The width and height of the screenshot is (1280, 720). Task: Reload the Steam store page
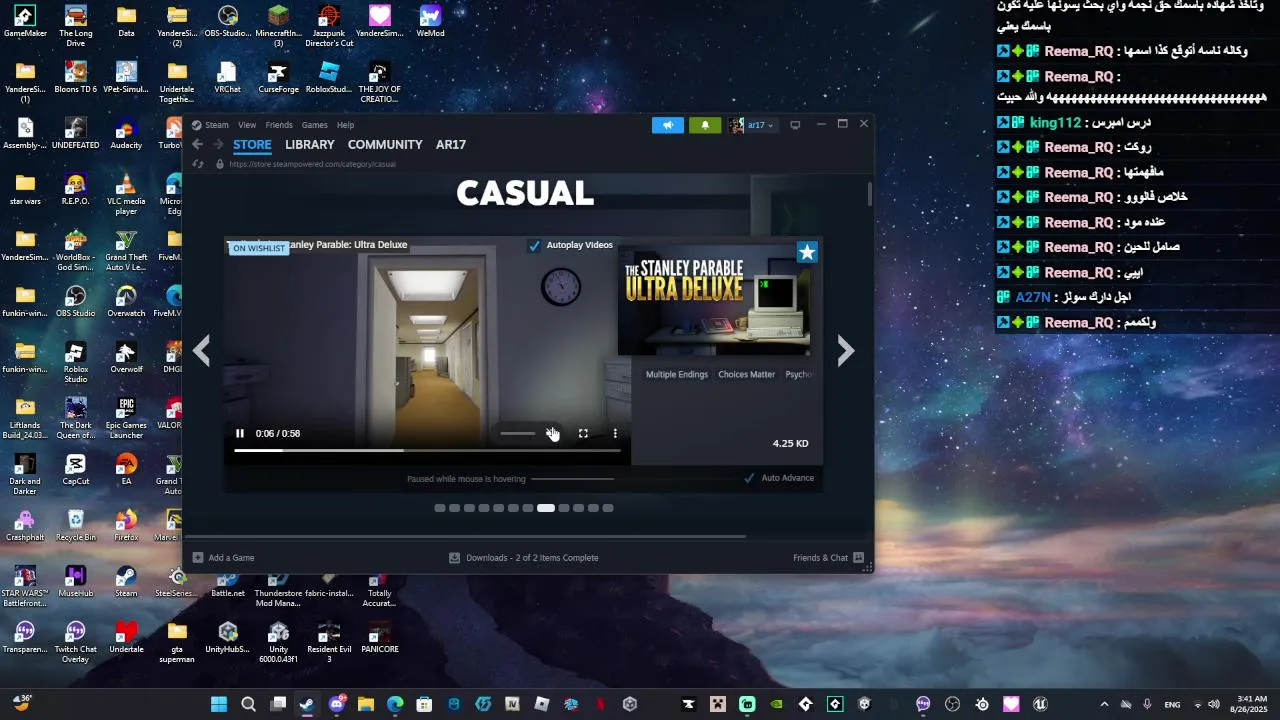pos(198,164)
